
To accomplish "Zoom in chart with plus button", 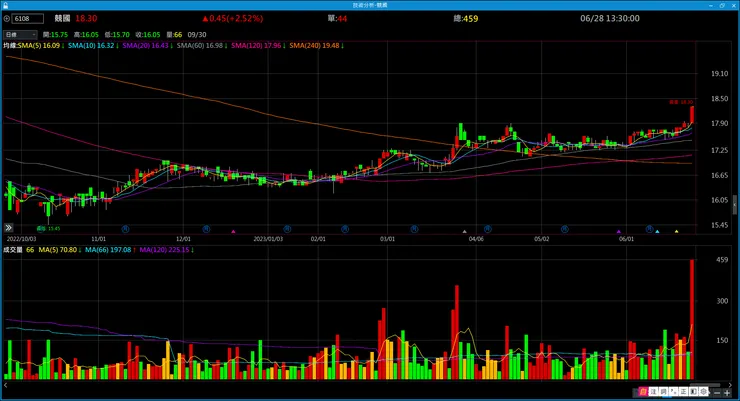I will tap(727, 393).
